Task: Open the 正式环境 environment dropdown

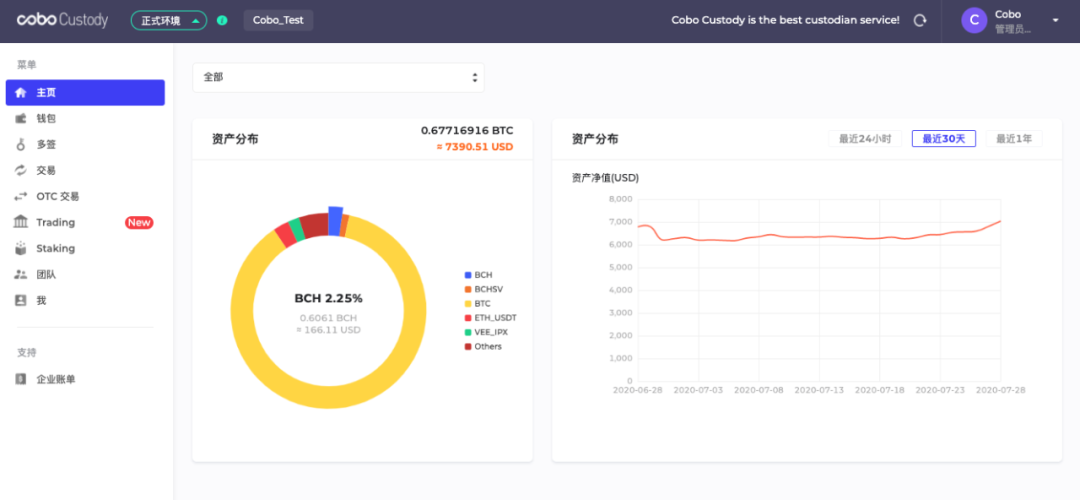Action: [168, 20]
